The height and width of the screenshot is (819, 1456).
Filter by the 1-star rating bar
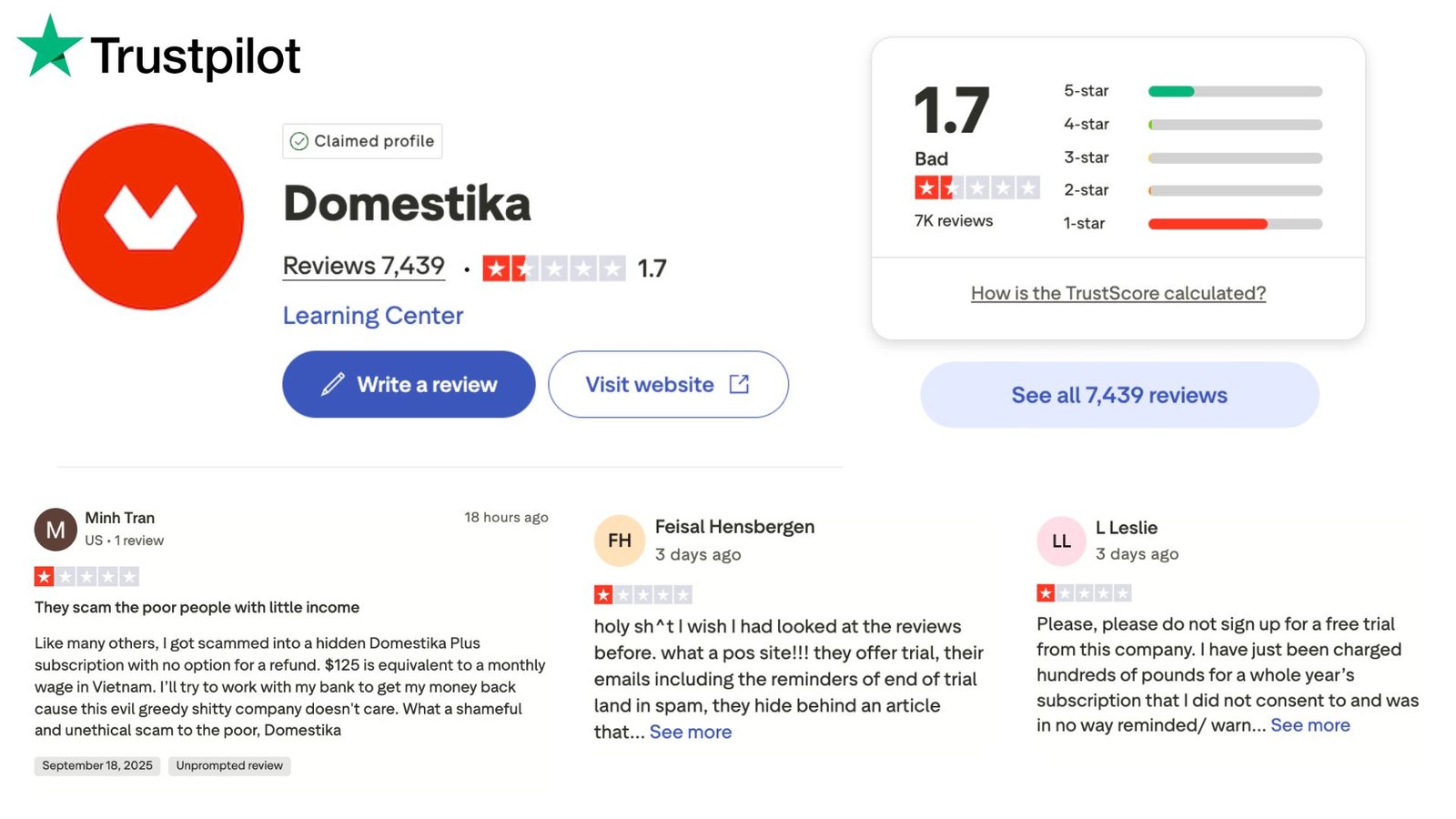point(1234,224)
